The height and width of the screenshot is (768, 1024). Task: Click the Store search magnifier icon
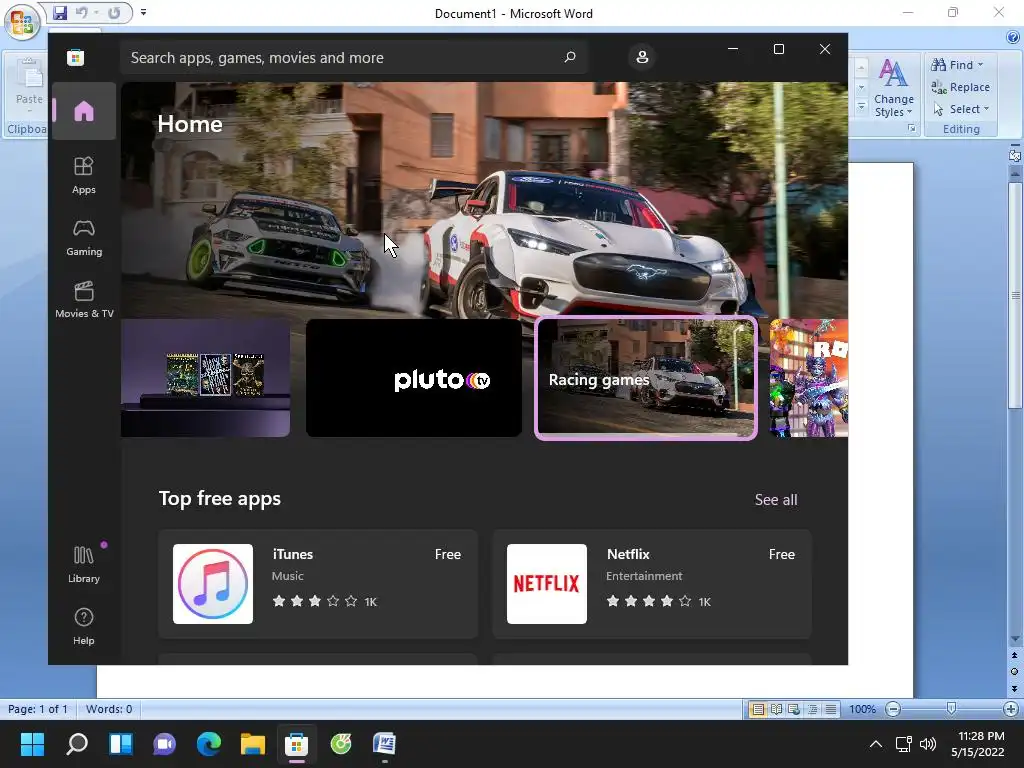pyautogui.click(x=569, y=57)
